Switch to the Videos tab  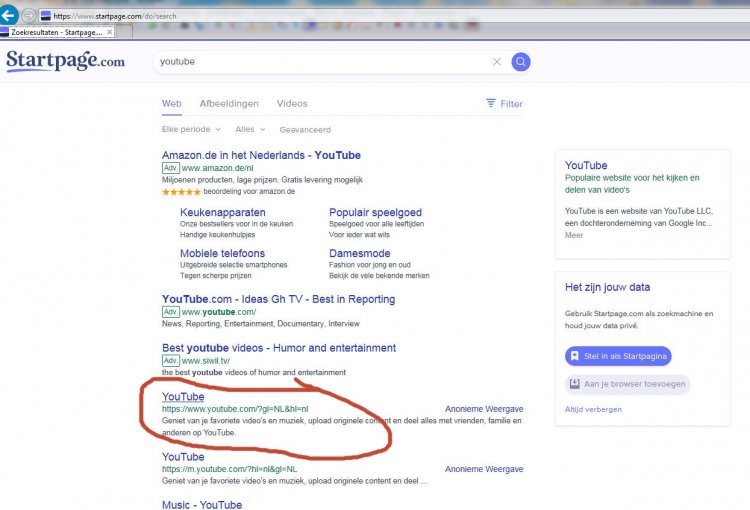292,103
